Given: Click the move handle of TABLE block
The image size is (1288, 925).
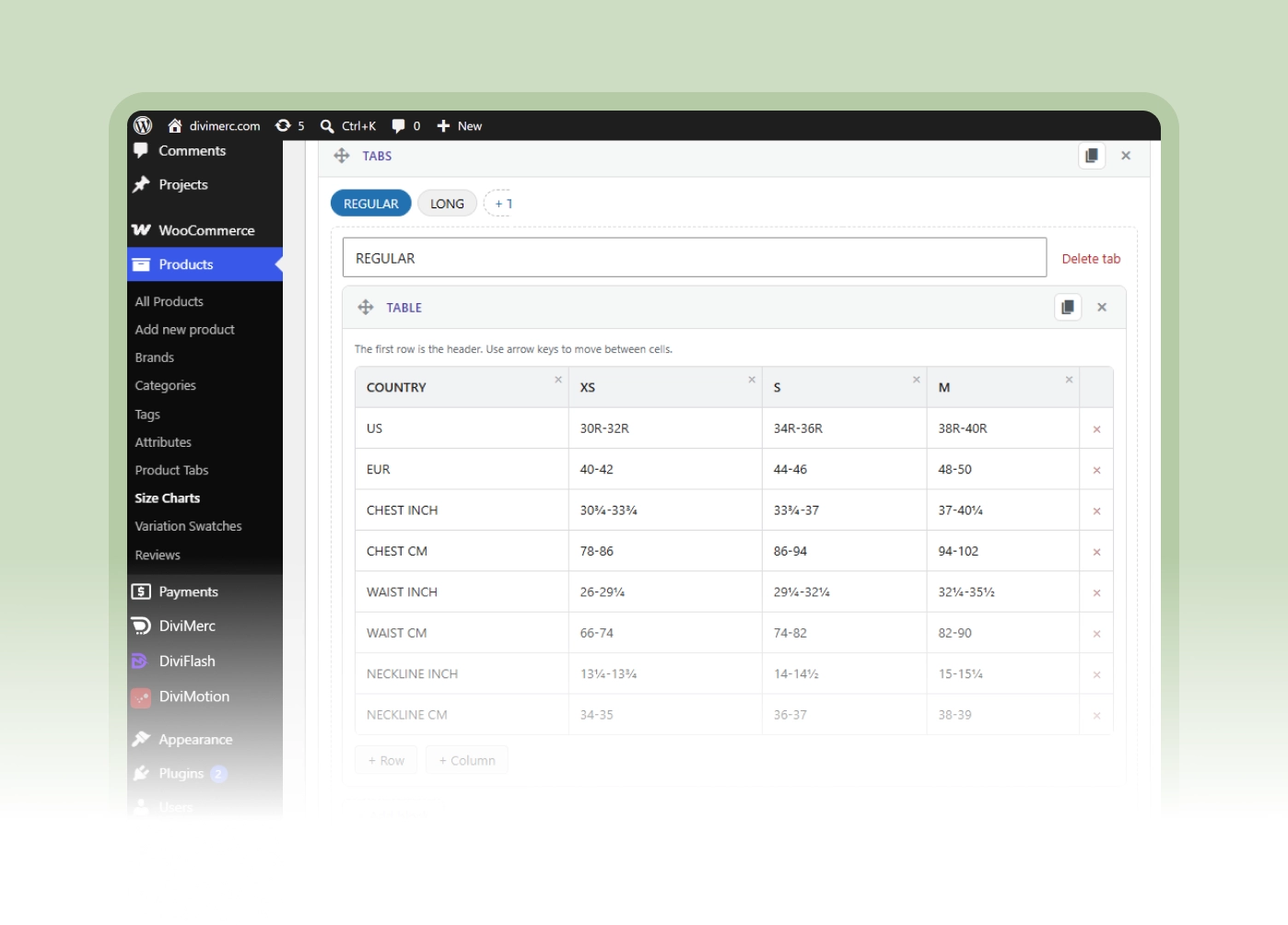Looking at the screenshot, I should [x=366, y=308].
